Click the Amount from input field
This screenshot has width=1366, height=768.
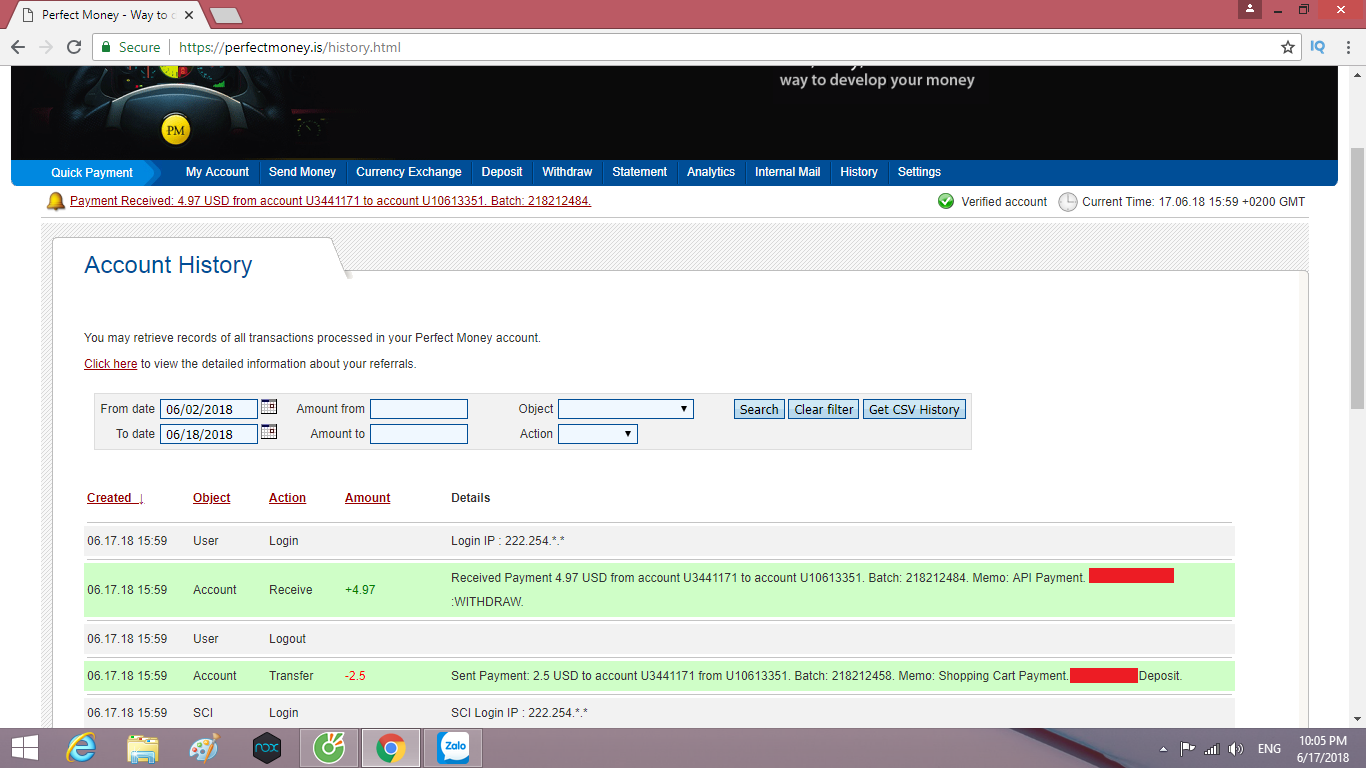click(419, 409)
